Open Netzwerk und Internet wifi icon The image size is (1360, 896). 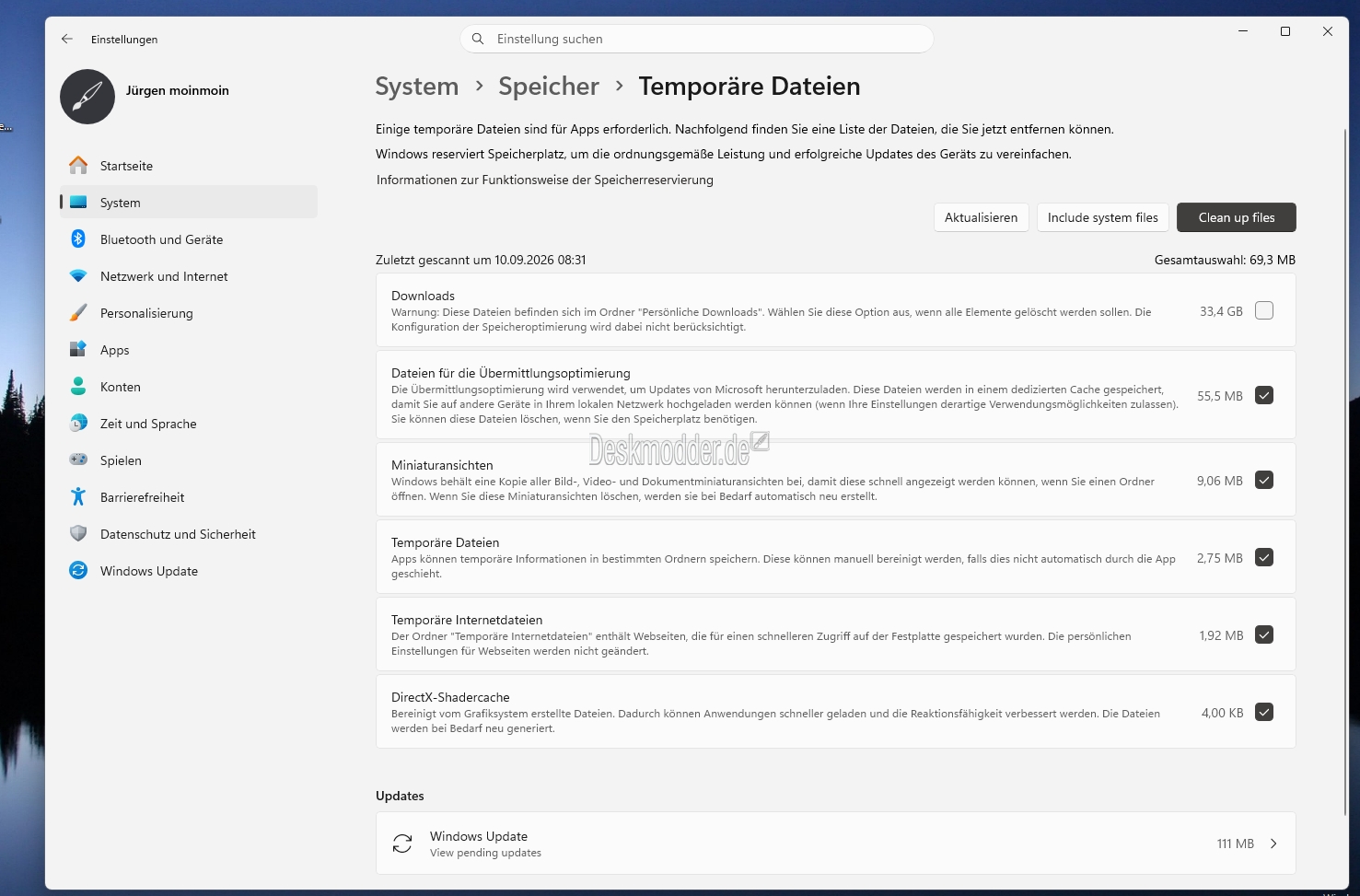click(78, 276)
